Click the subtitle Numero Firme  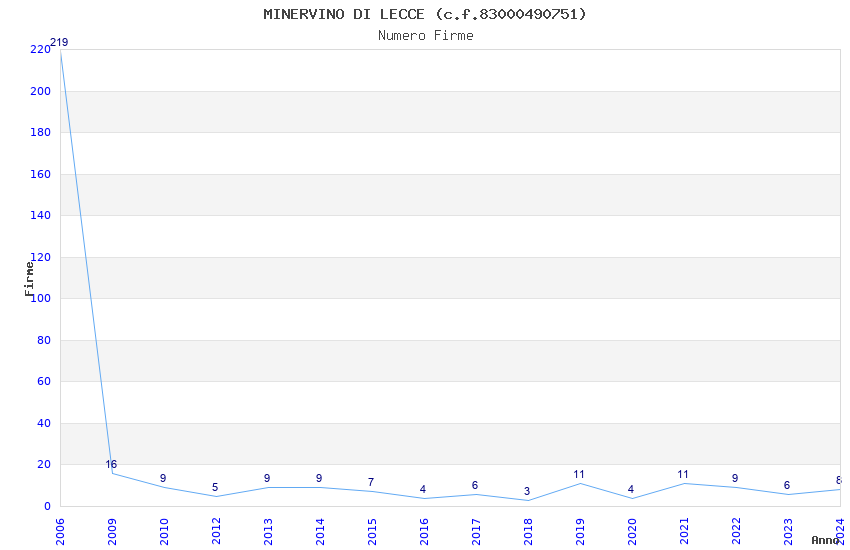coord(425,36)
